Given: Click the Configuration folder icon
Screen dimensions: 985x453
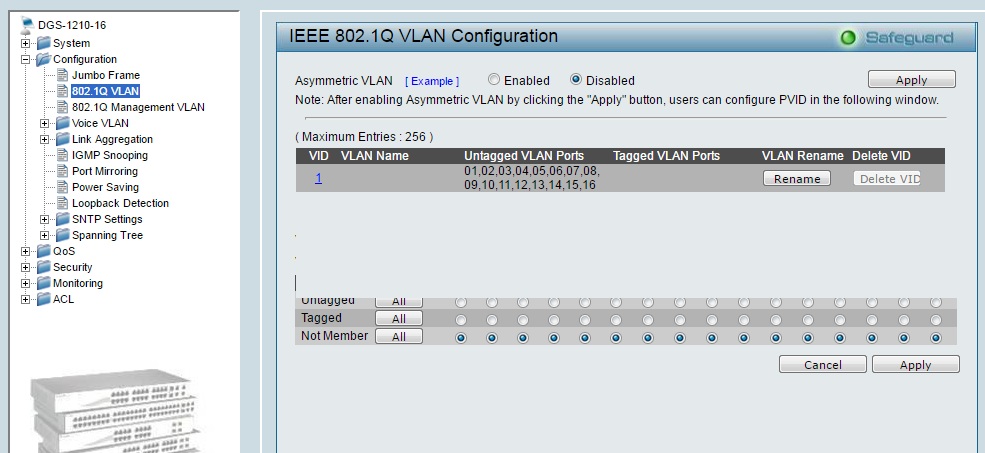Looking at the screenshot, I should (x=43, y=59).
